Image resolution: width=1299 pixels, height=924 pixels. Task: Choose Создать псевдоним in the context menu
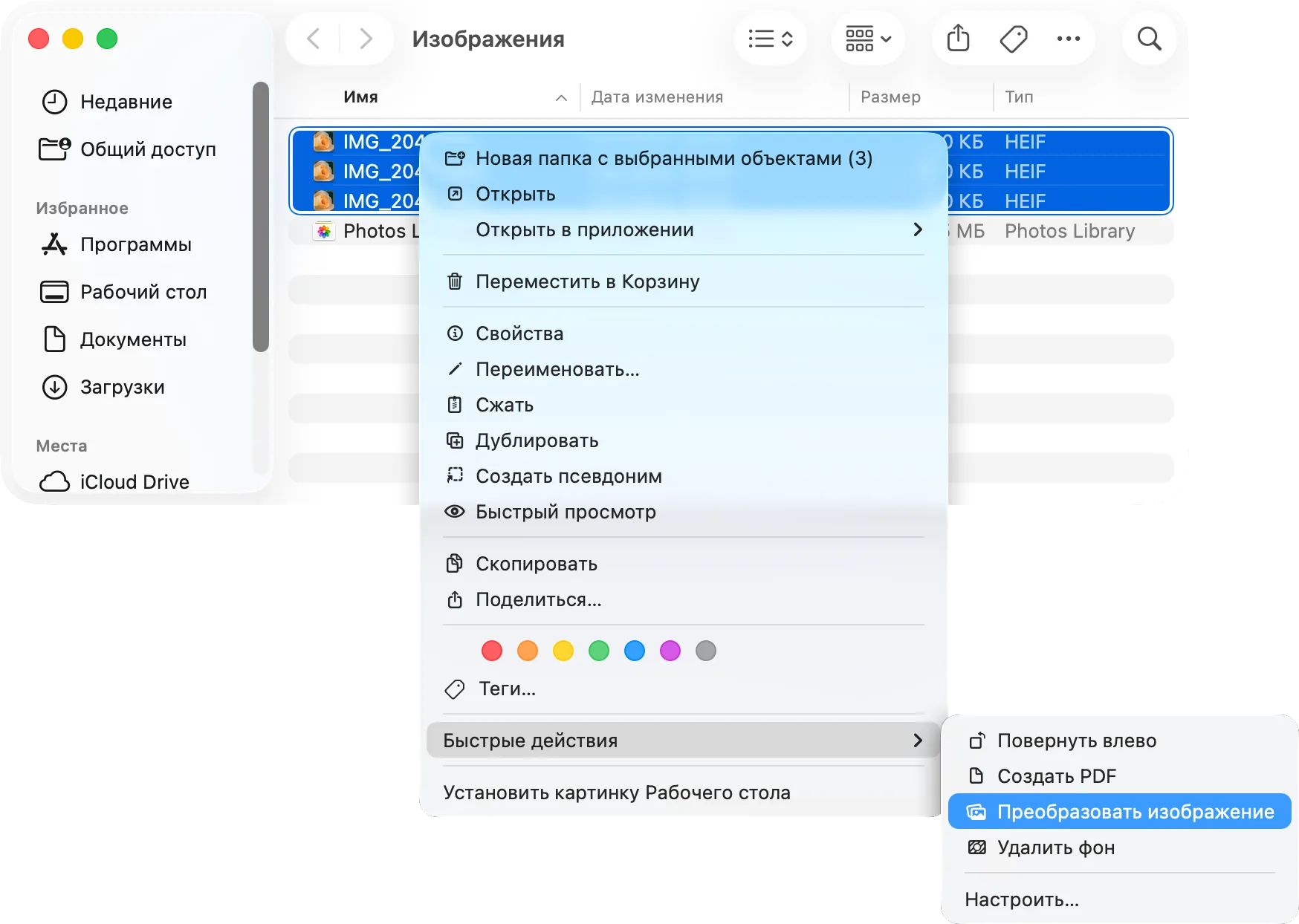point(684,476)
